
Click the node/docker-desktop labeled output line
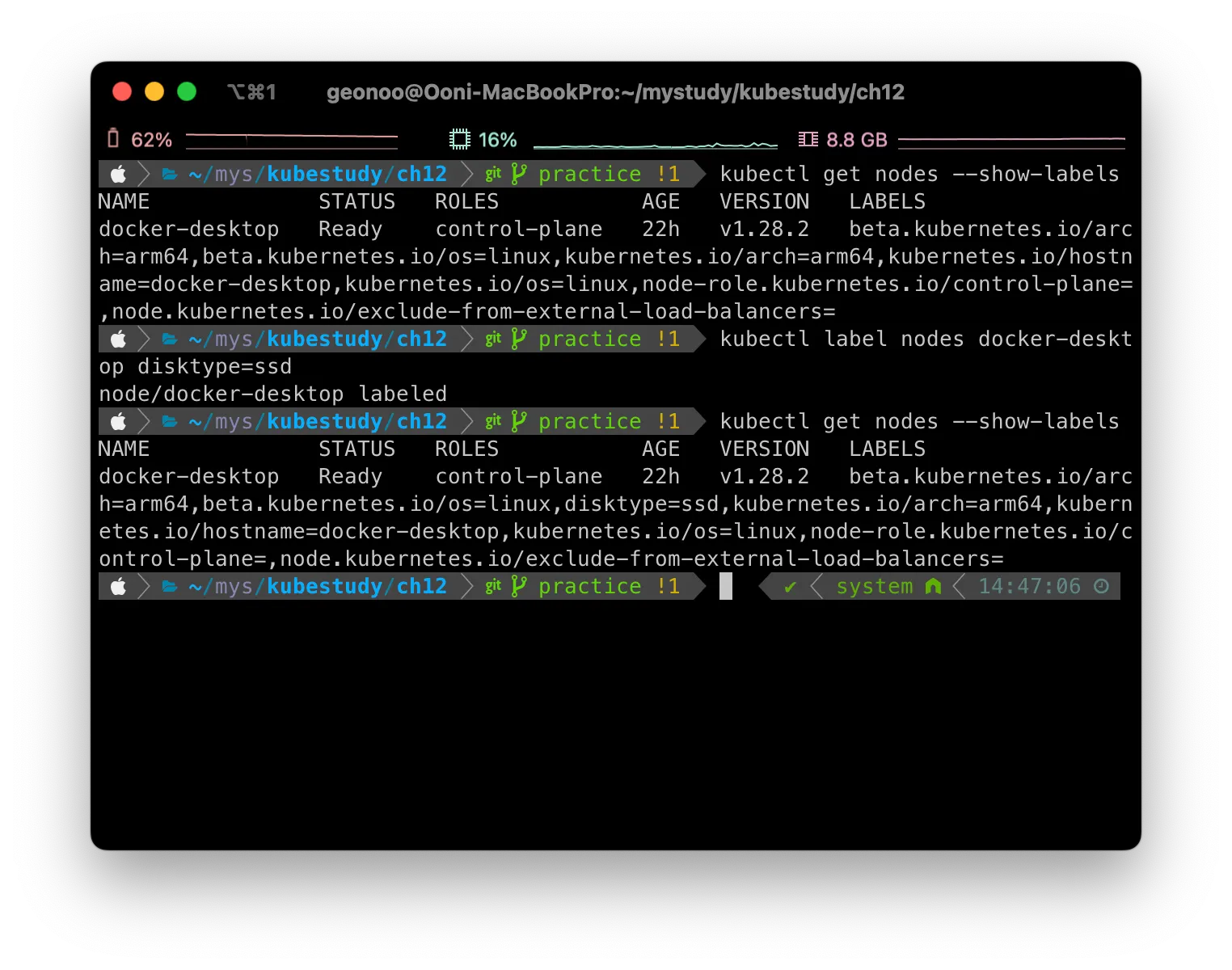tap(273, 394)
